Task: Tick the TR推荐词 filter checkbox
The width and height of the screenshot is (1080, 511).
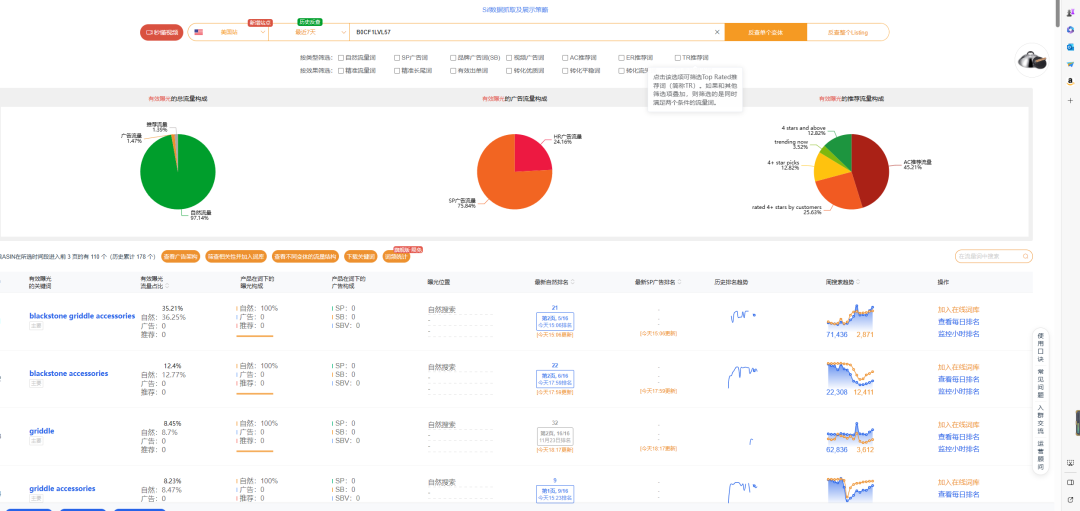Action: (x=678, y=58)
